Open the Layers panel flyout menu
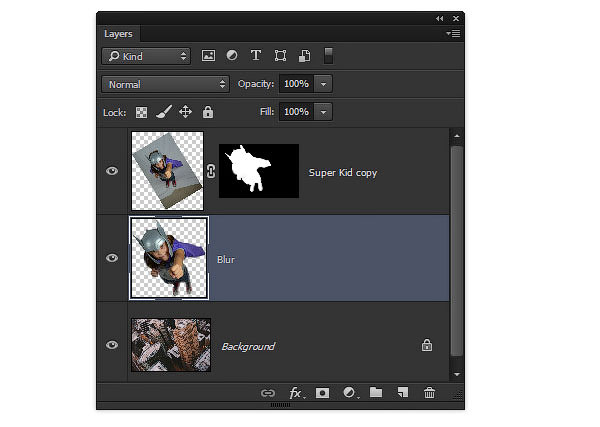Viewport: 600px width, 427px height. tap(453, 34)
